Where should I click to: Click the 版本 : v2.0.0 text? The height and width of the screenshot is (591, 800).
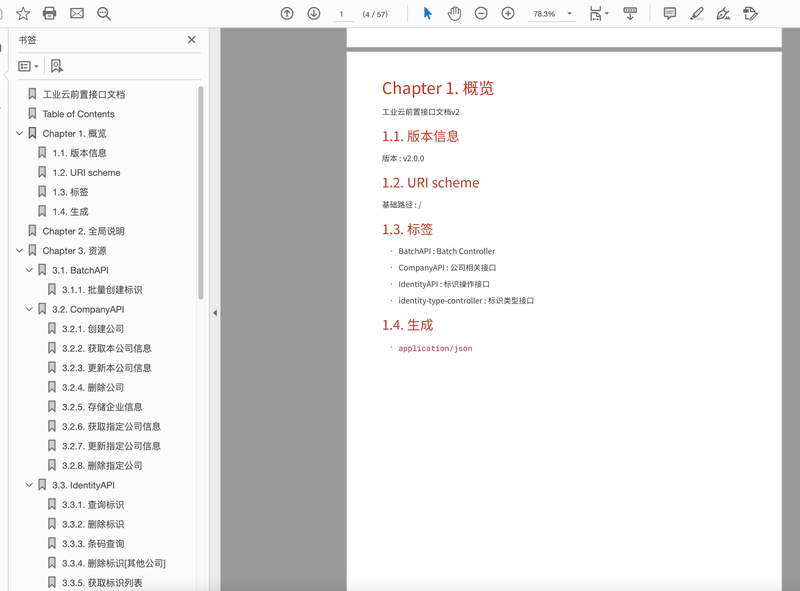[x=403, y=158]
